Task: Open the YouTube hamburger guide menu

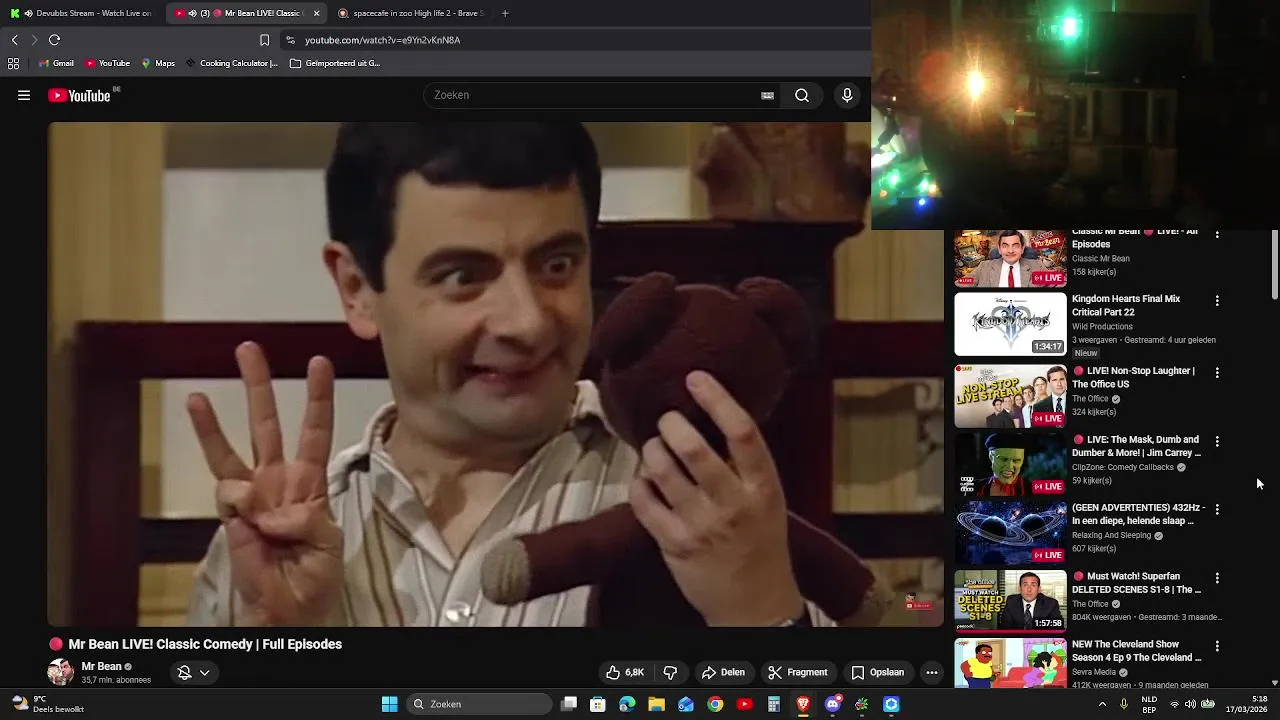Action: tap(24, 96)
